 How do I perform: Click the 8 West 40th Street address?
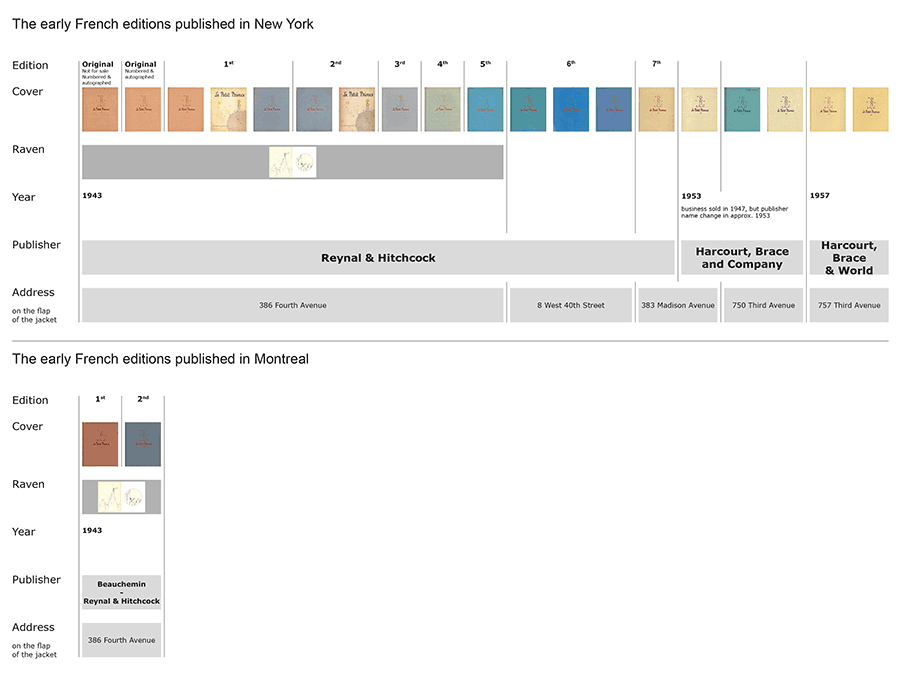coord(570,305)
